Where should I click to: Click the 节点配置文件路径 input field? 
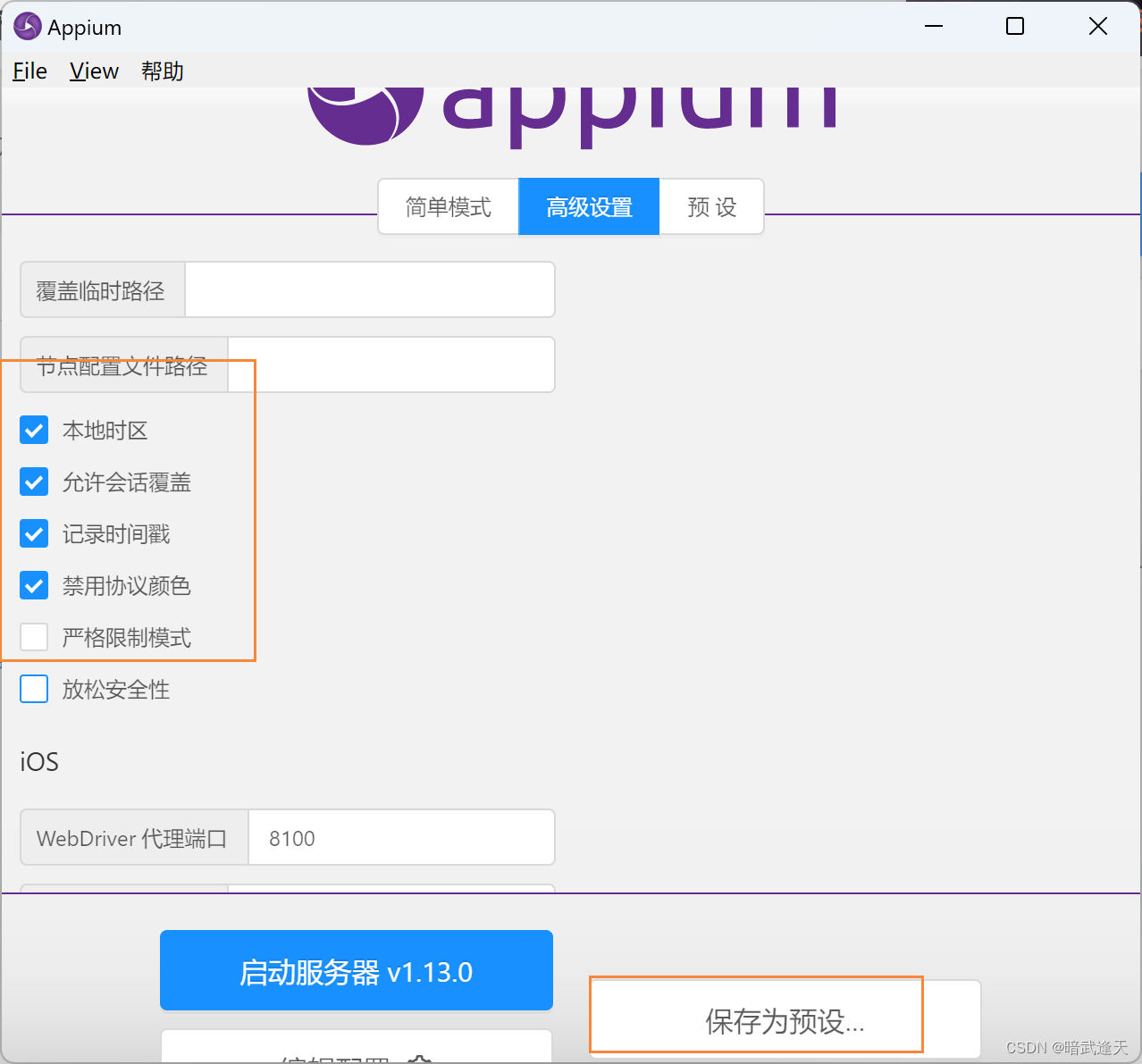click(x=391, y=364)
